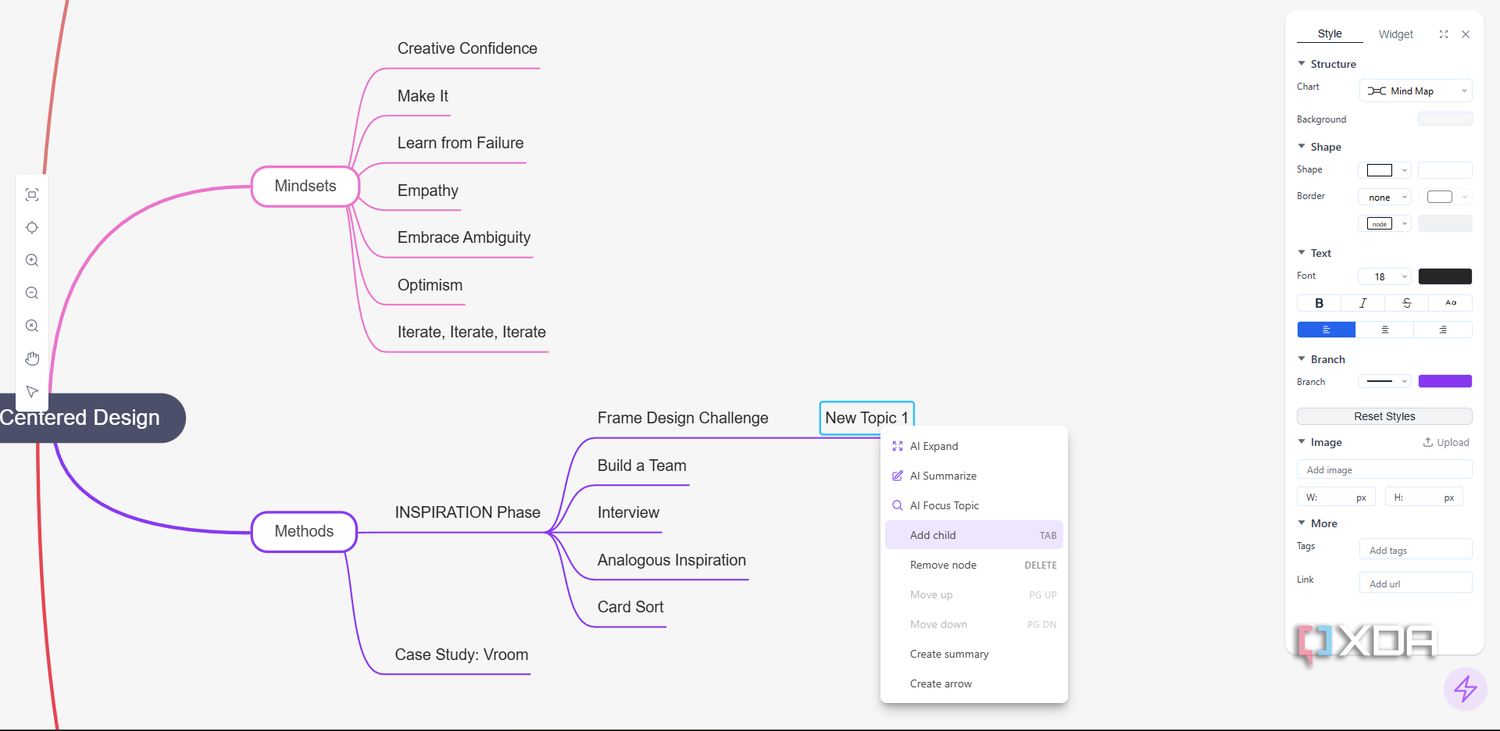Toggle strikethrough text formatting
This screenshot has height=731, width=1500.
coord(1407,303)
